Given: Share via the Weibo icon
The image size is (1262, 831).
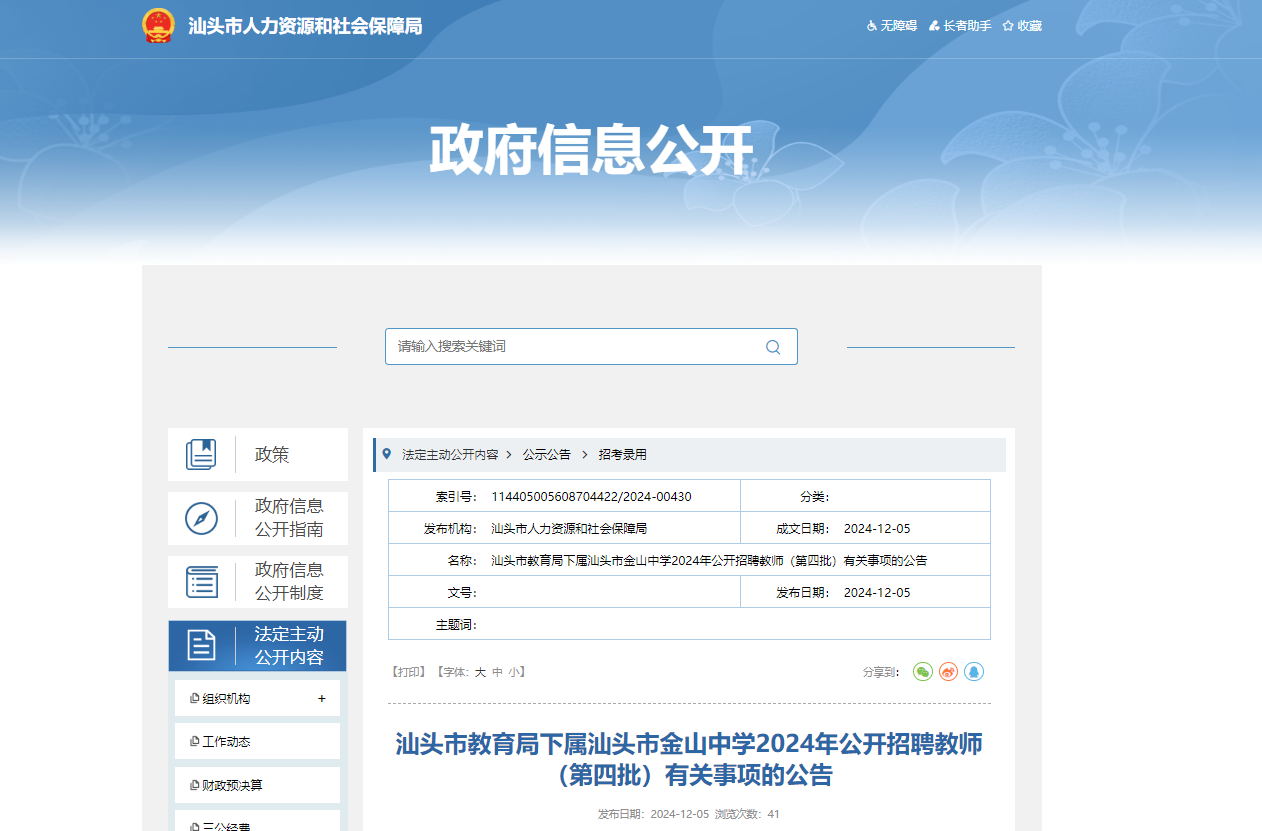Looking at the screenshot, I should pos(948,672).
